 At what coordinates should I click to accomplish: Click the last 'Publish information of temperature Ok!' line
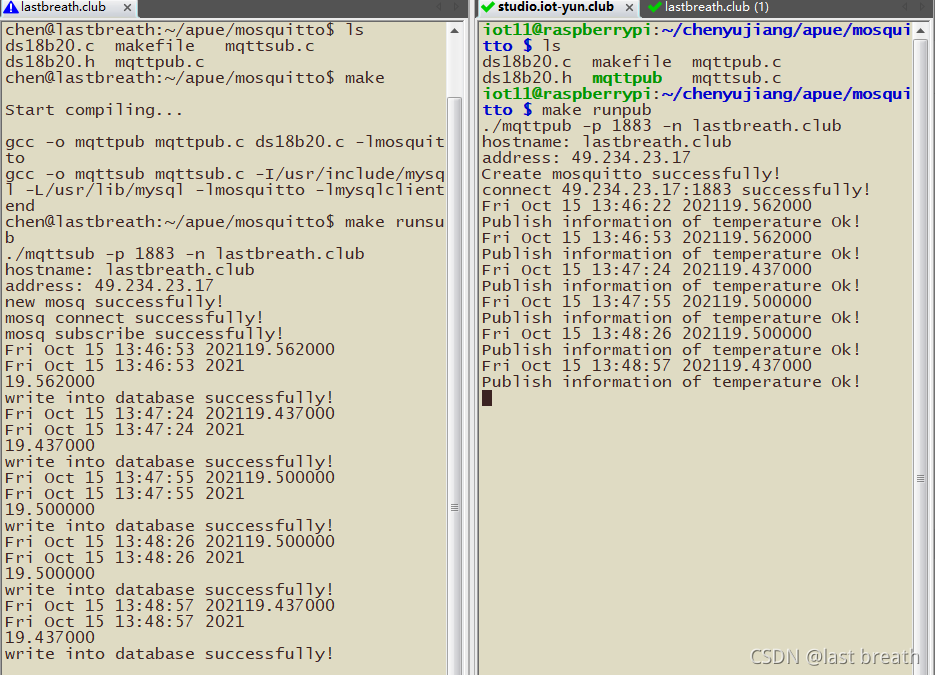point(671,382)
